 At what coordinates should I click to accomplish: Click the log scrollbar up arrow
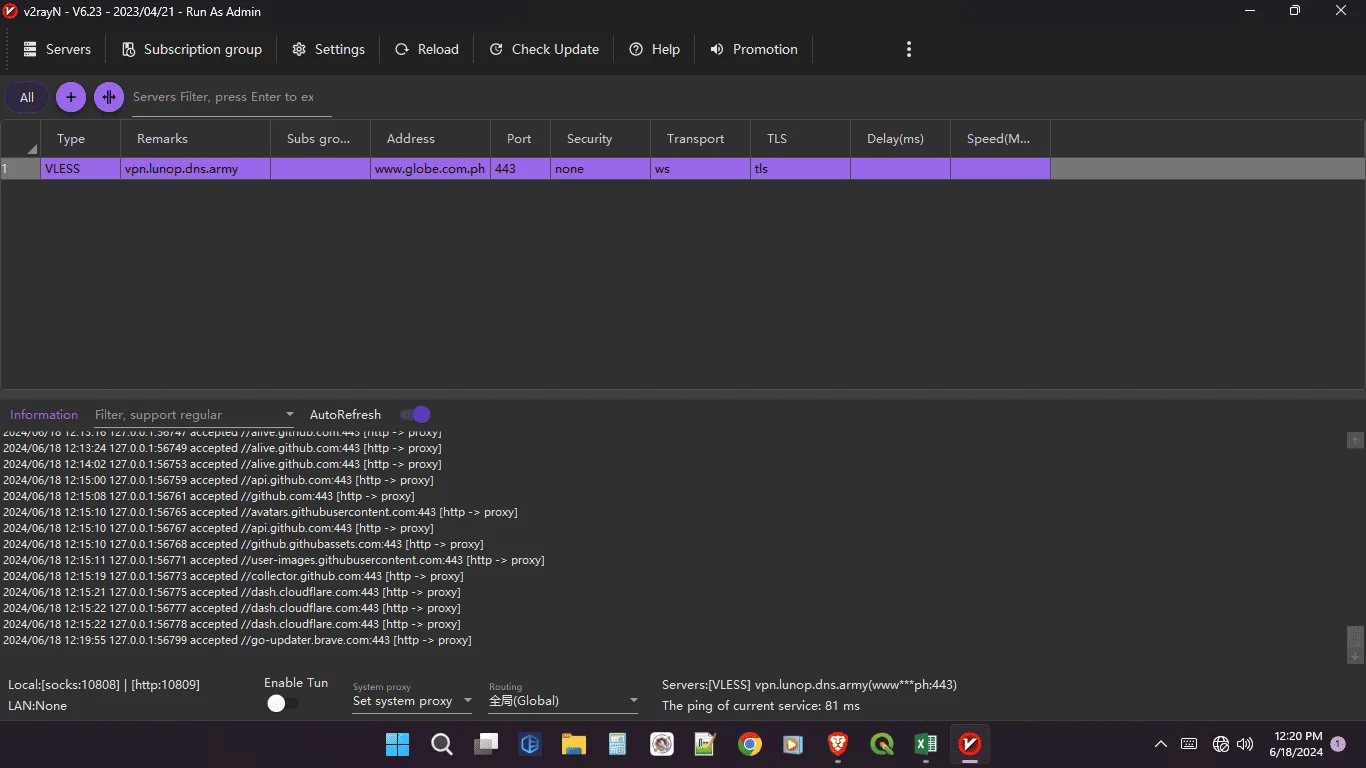[1355, 440]
